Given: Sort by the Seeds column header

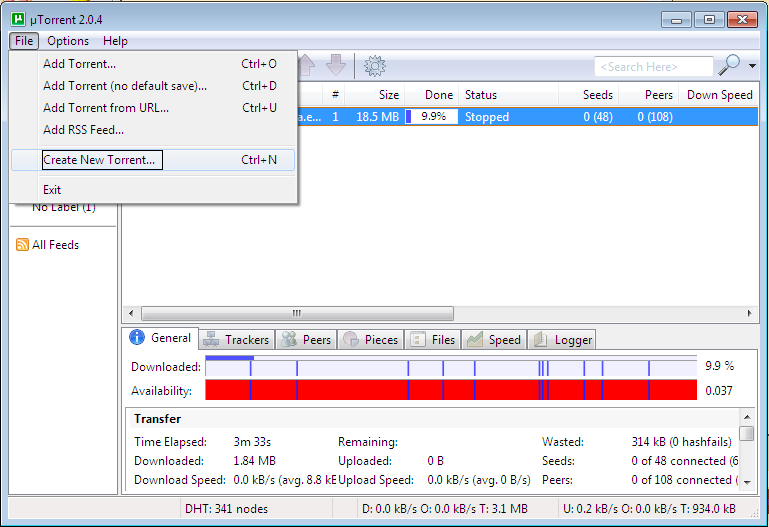Looking at the screenshot, I should point(589,95).
